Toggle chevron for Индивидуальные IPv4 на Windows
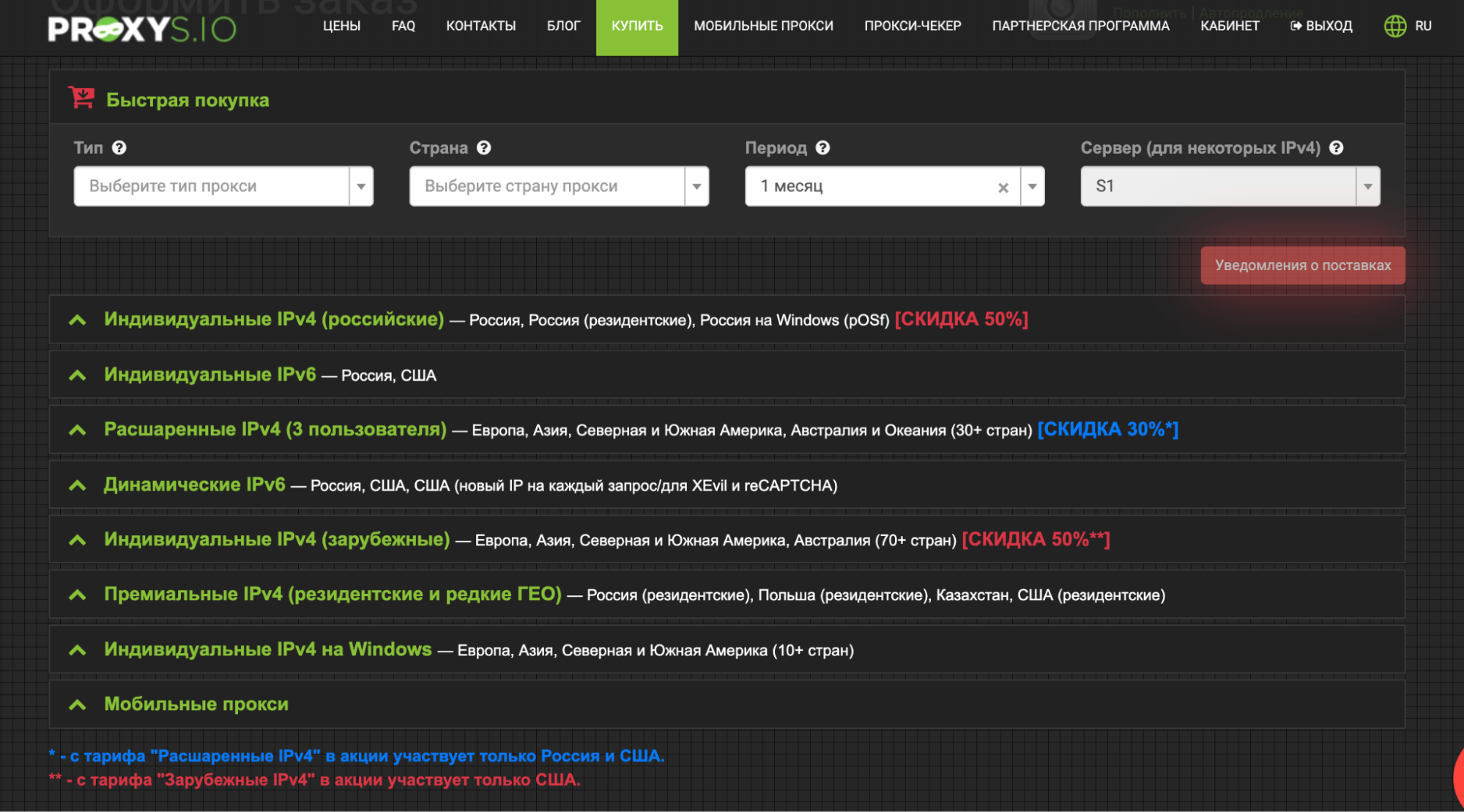This screenshot has height=812, width=1464. pyautogui.click(x=77, y=650)
